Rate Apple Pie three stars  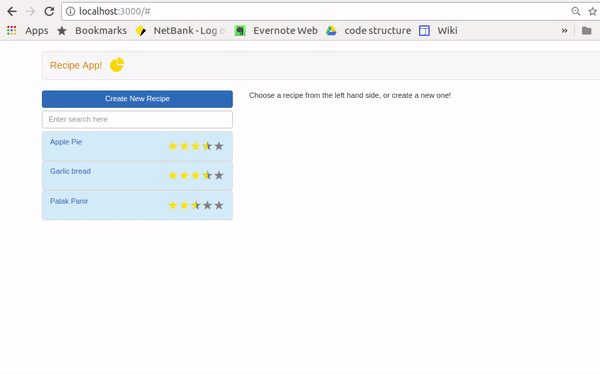tap(196, 146)
